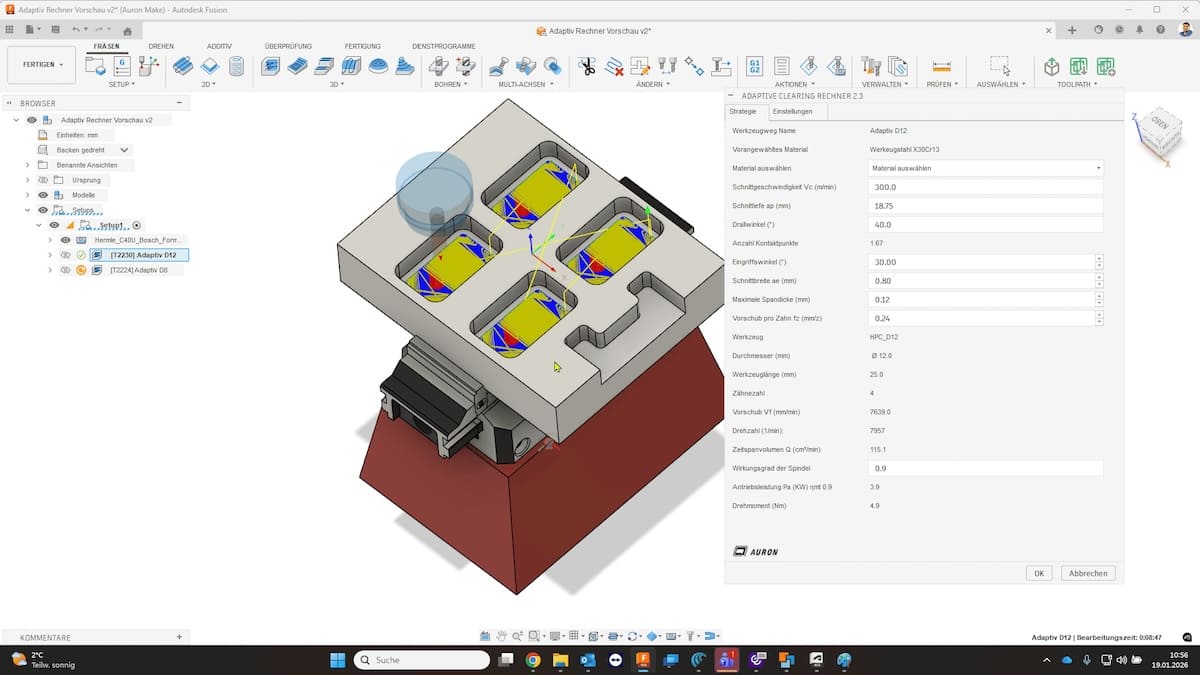Confirm the dialog with OK

coord(1038,573)
